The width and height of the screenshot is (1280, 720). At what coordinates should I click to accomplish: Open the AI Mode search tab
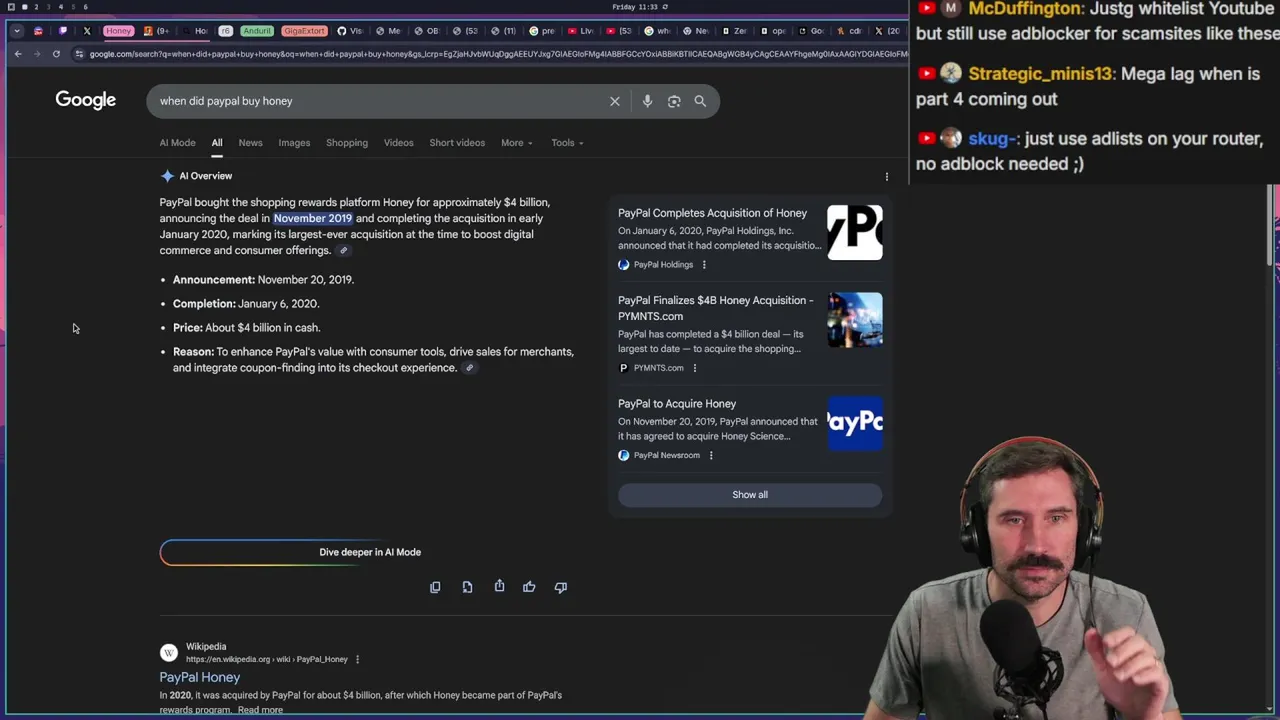tap(177, 143)
